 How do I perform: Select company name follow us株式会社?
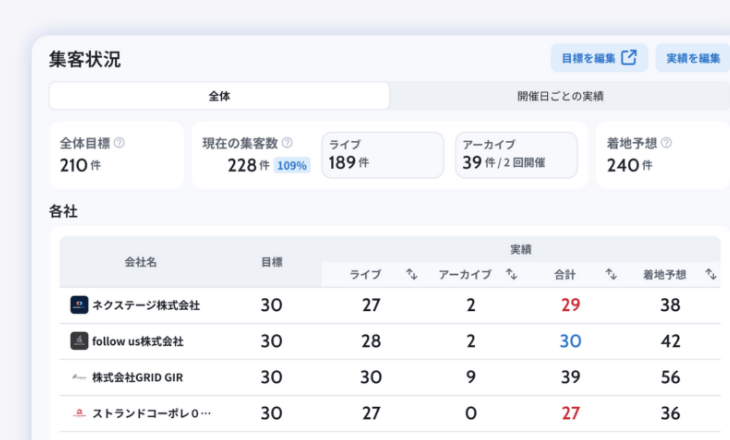click(138, 341)
